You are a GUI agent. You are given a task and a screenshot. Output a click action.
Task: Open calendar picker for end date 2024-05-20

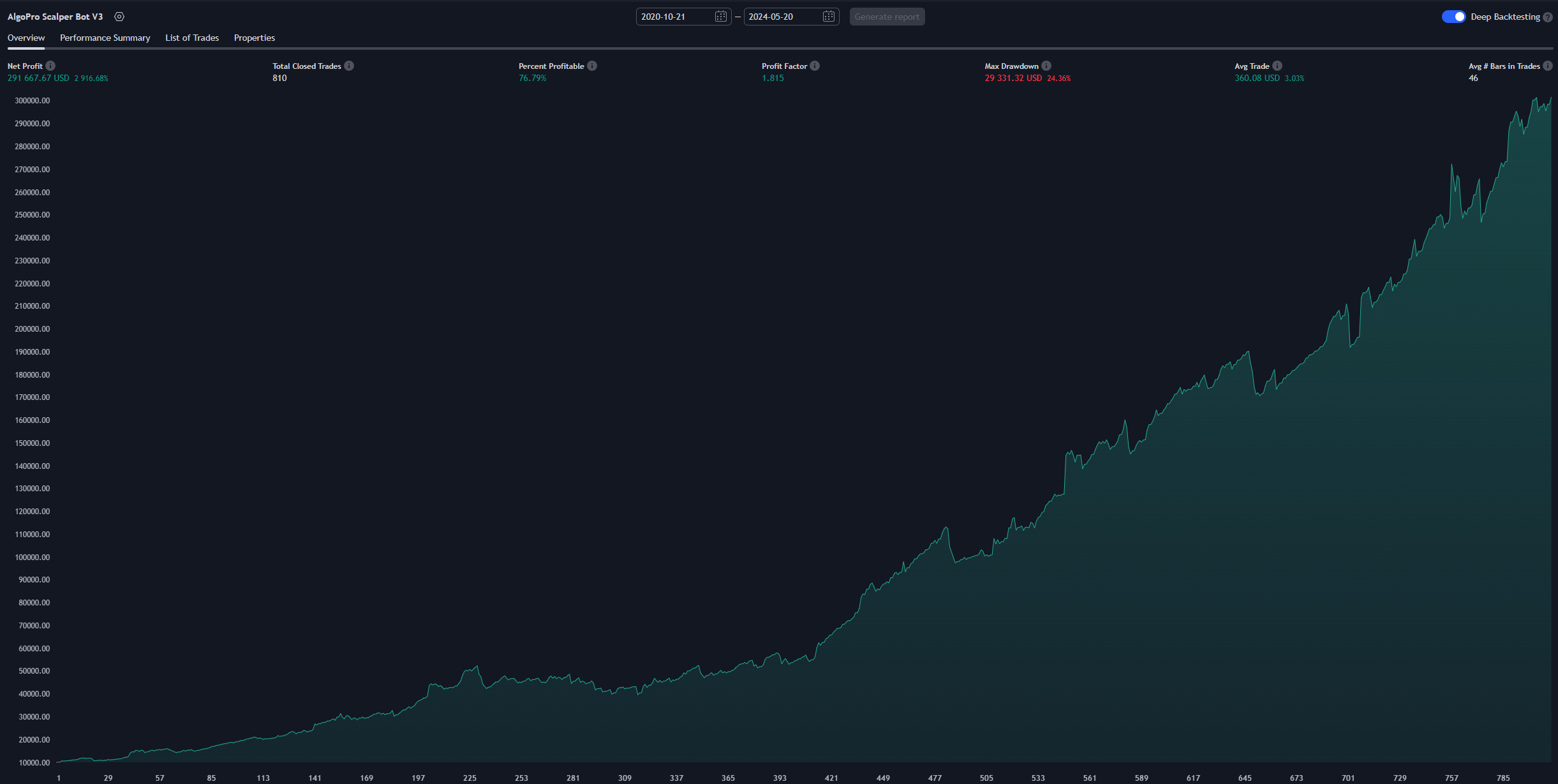828,17
